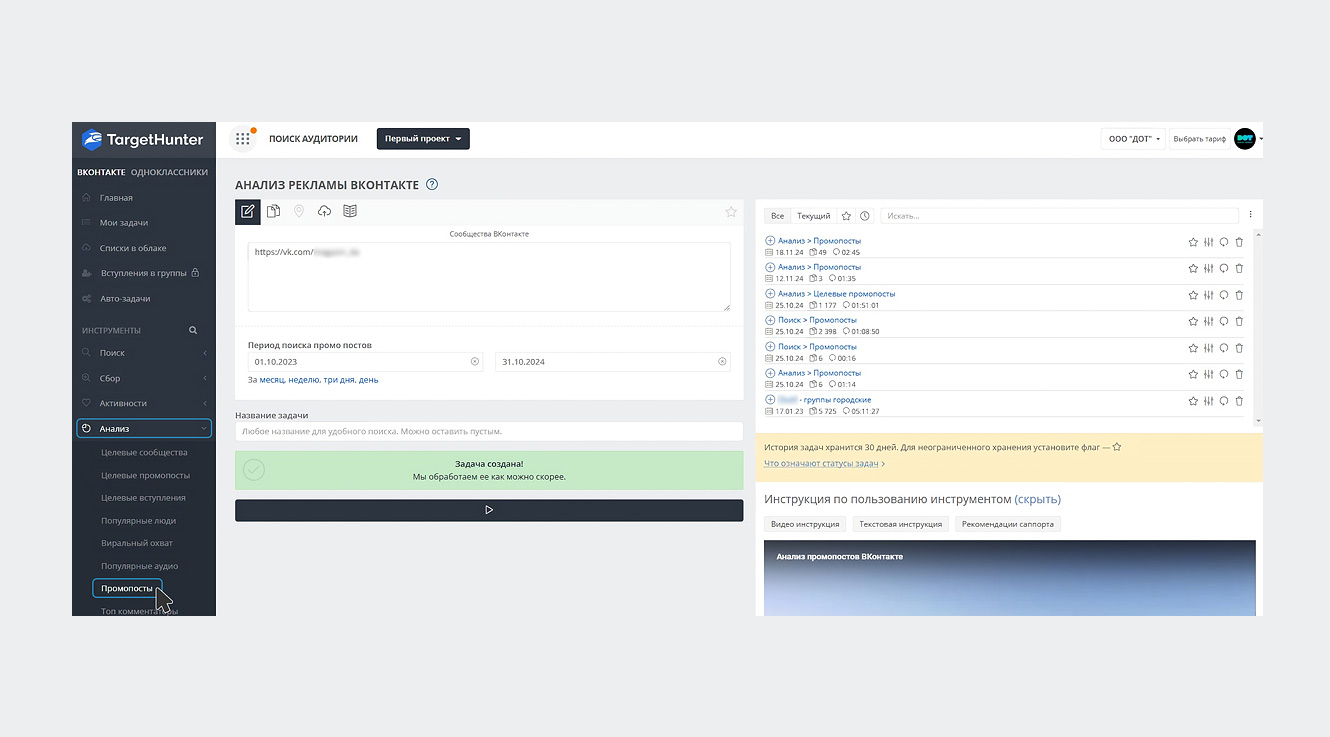Screen dimensions: 1330x737
Task: Expand the Поиск section in sidebar
Action: pyautogui.click(x=146, y=353)
